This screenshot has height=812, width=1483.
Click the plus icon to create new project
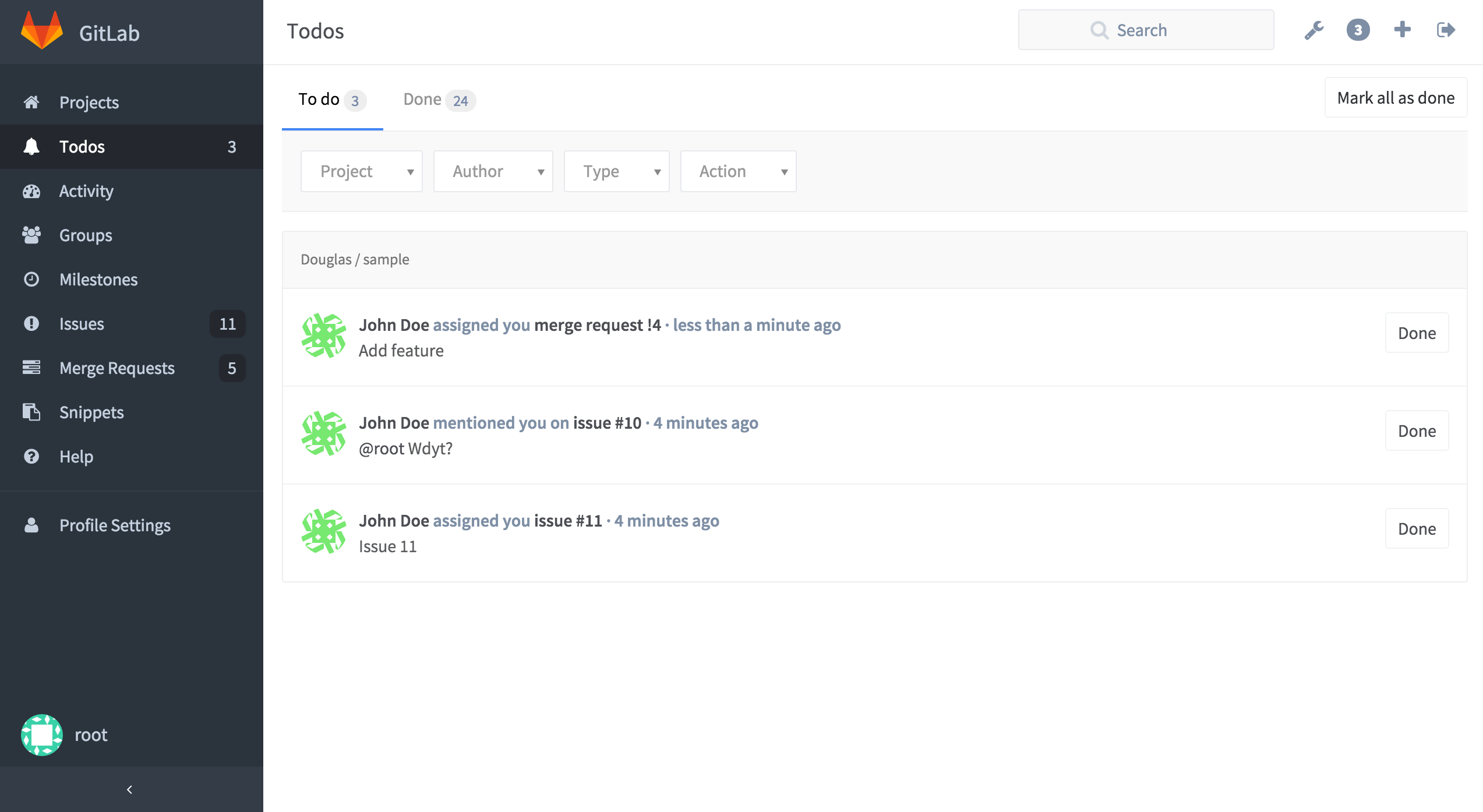(1402, 30)
